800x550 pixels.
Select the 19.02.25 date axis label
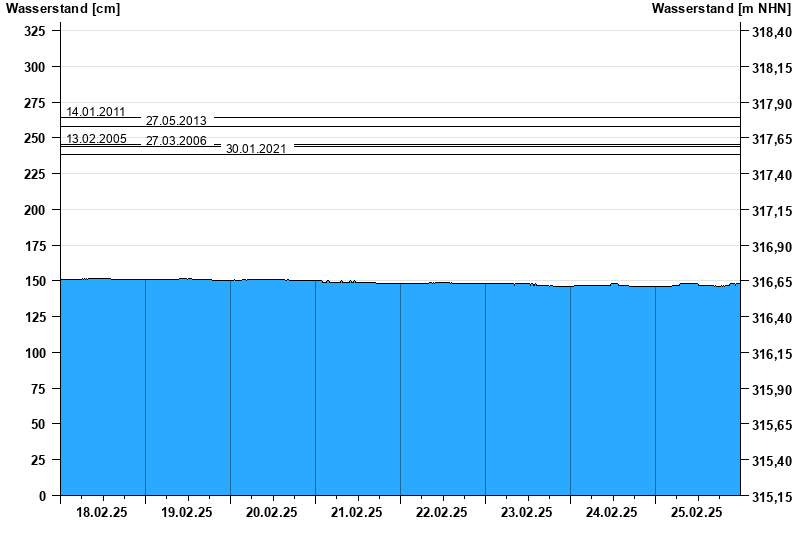[187, 512]
